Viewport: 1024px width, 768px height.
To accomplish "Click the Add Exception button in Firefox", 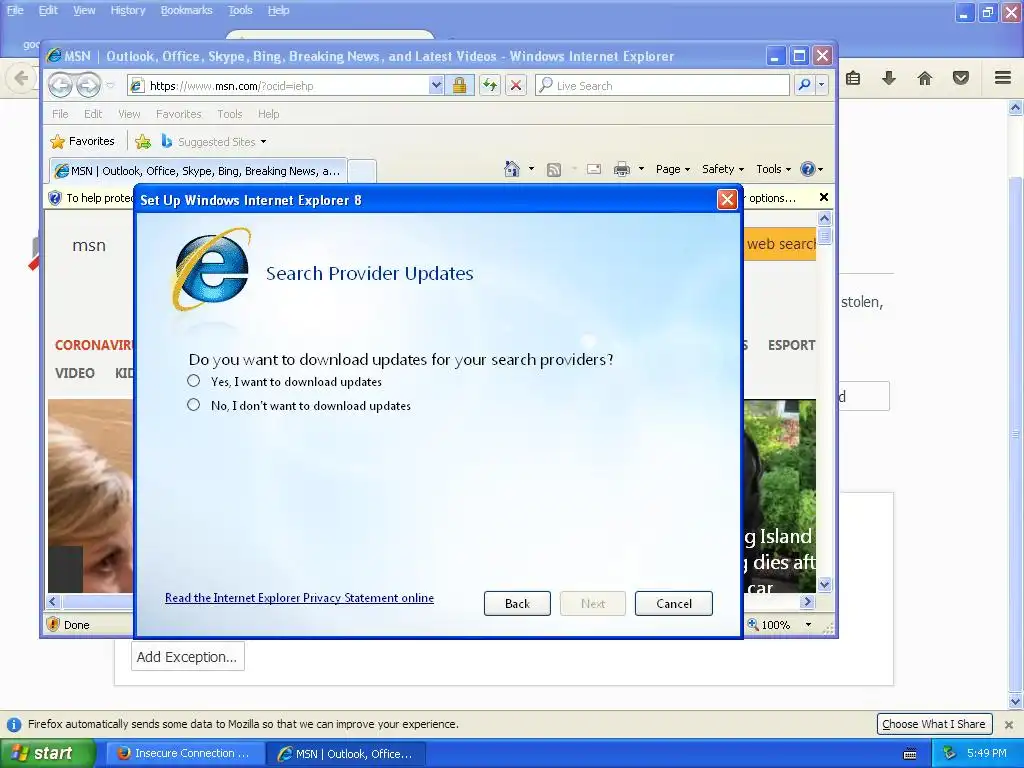I will [x=187, y=656].
